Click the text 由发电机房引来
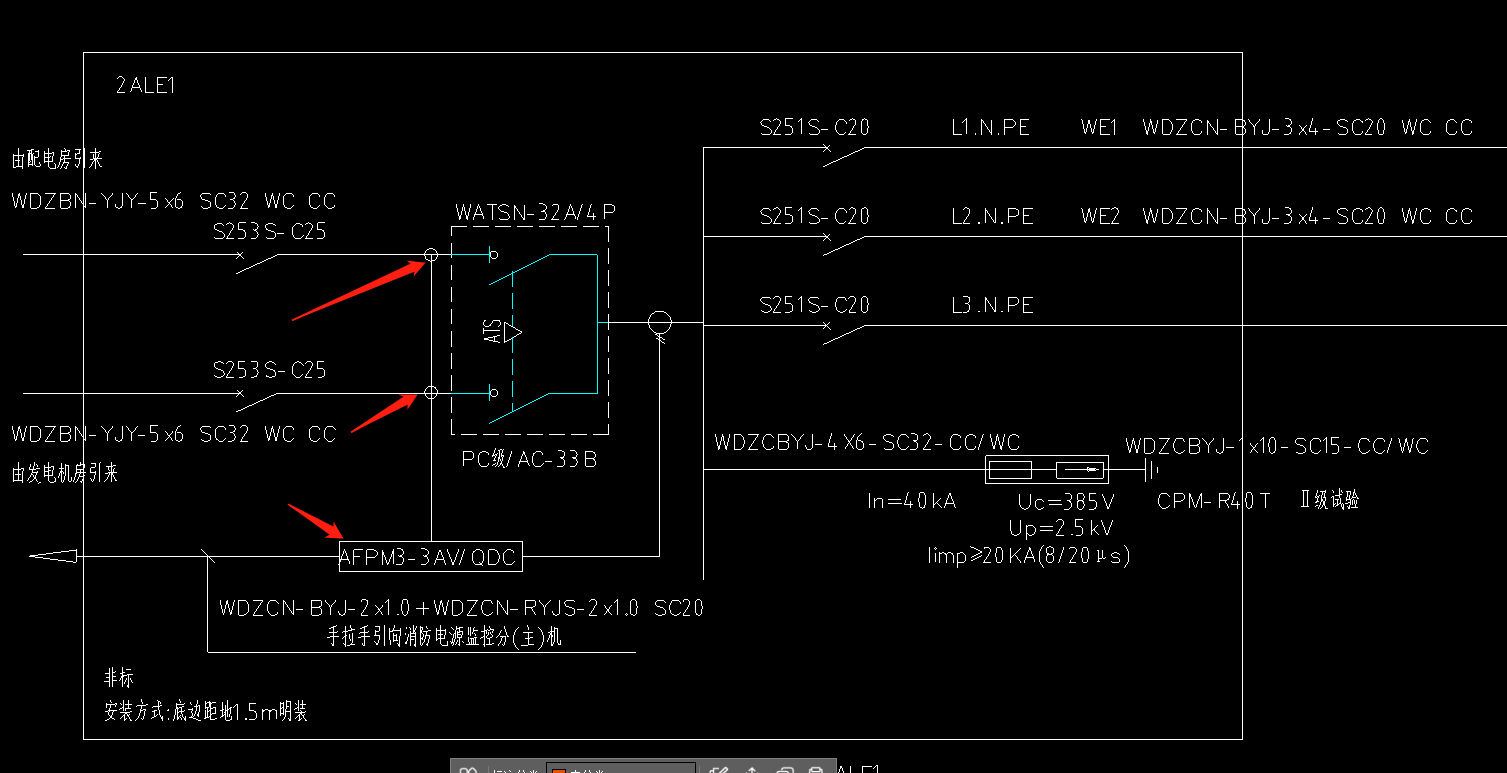Viewport: 1507px width, 773px height. [65, 473]
